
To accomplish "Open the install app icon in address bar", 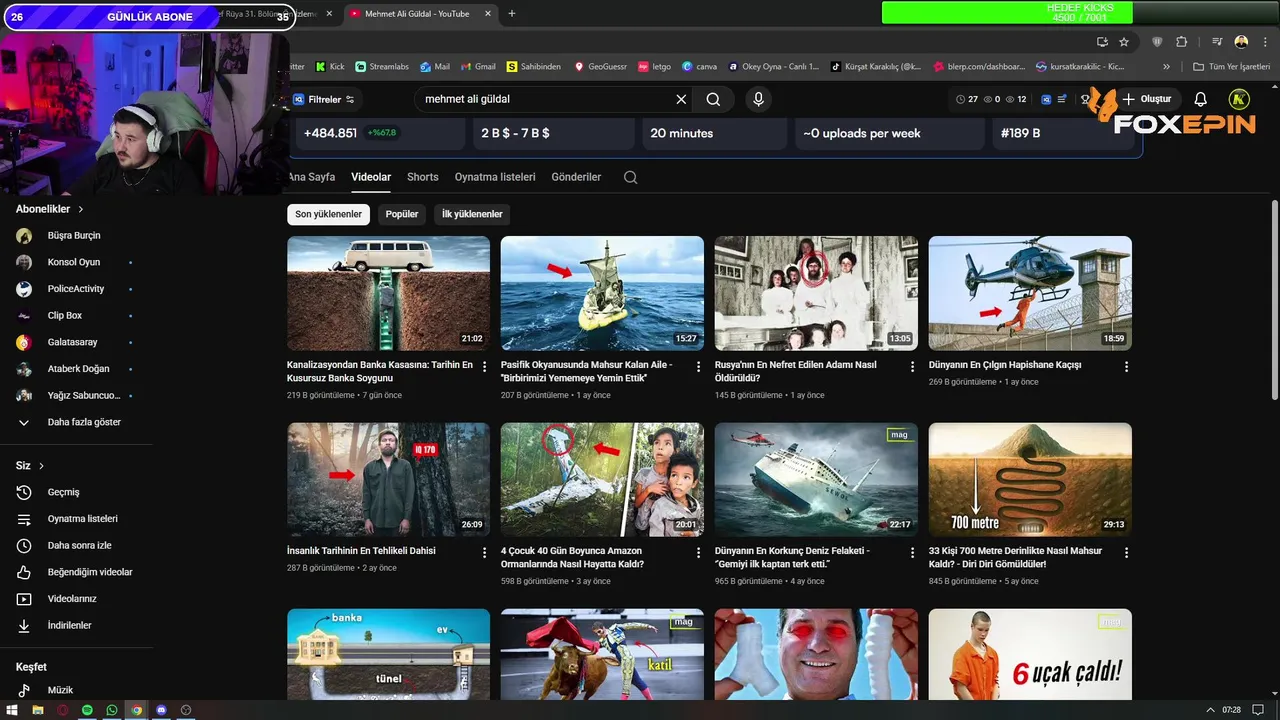I will click(x=1102, y=42).
